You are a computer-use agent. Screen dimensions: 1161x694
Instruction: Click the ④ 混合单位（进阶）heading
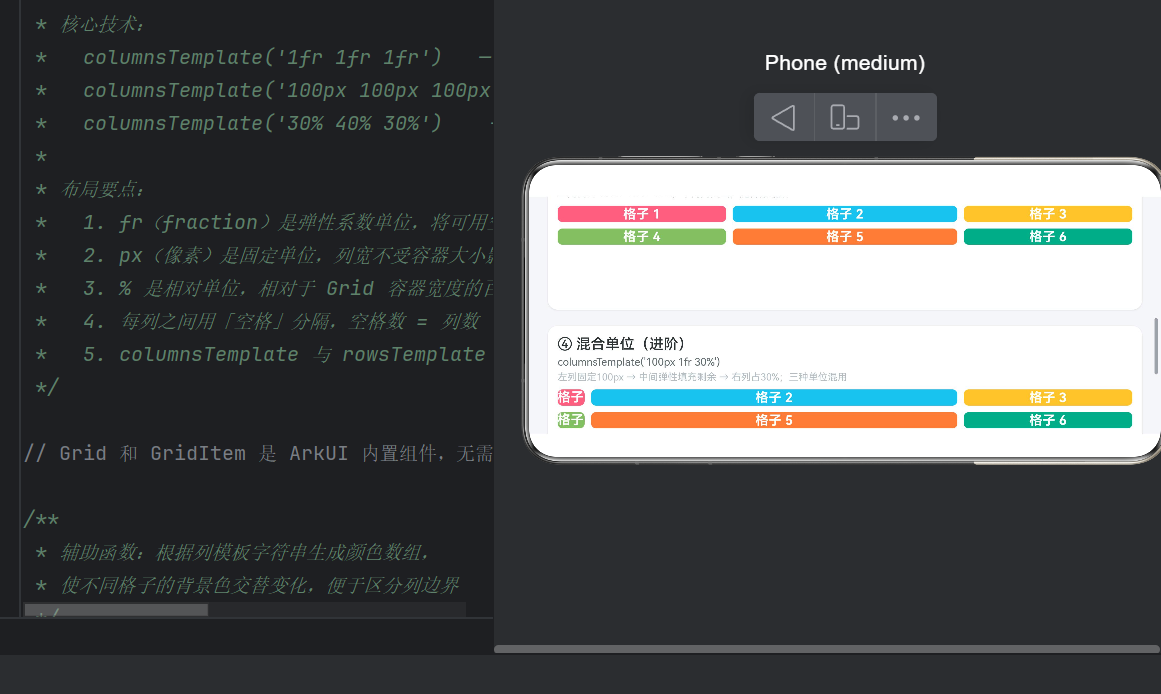pos(621,344)
